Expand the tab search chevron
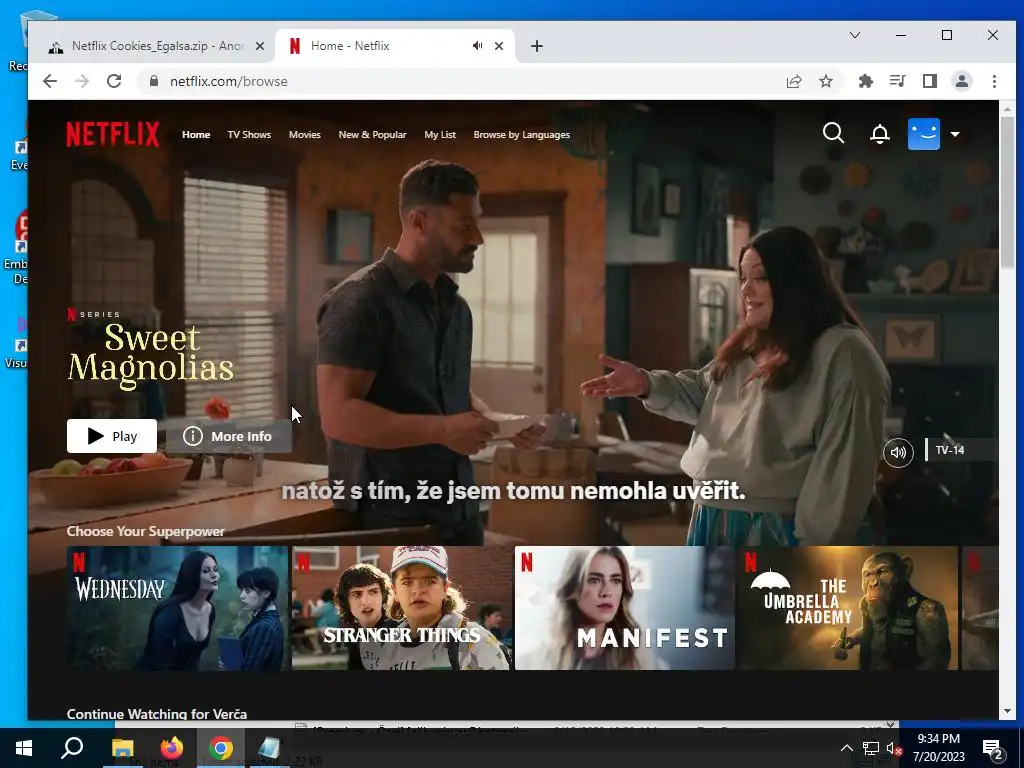This screenshot has width=1024, height=768. pos(855,35)
